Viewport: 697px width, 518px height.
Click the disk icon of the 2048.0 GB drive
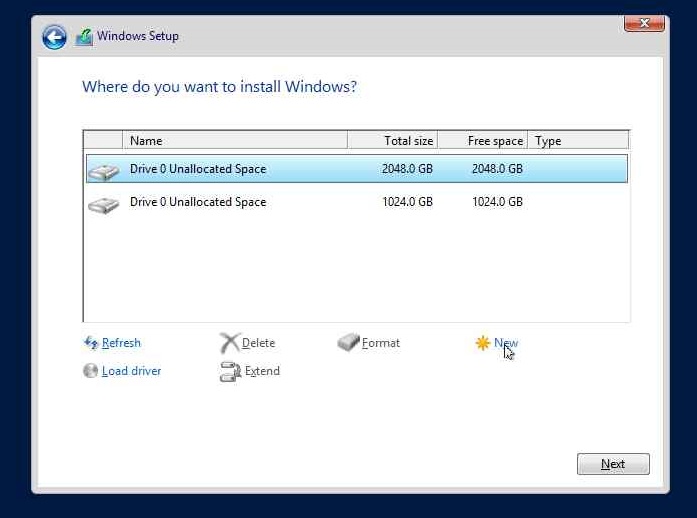pyautogui.click(x=104, y=171)
